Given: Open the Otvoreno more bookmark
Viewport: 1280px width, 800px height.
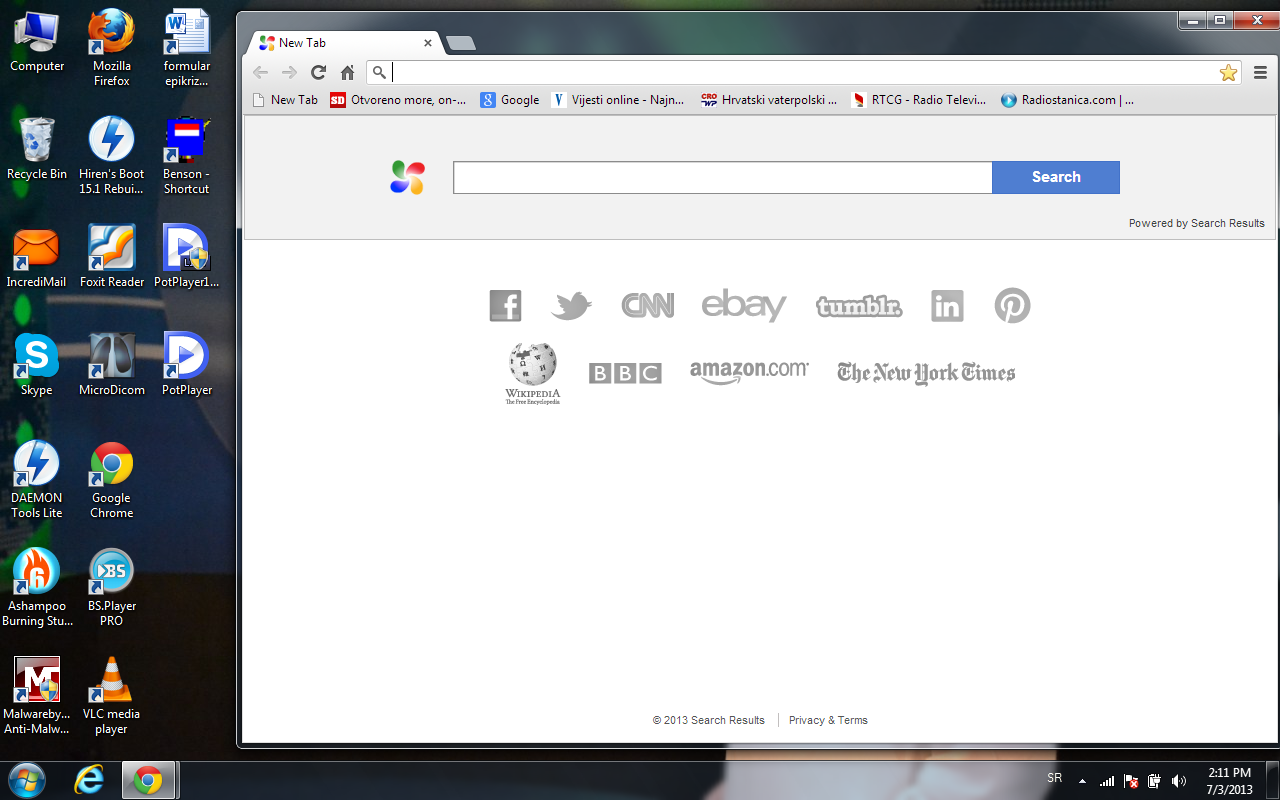Looking at the screenshot, I should pos(398,100).
